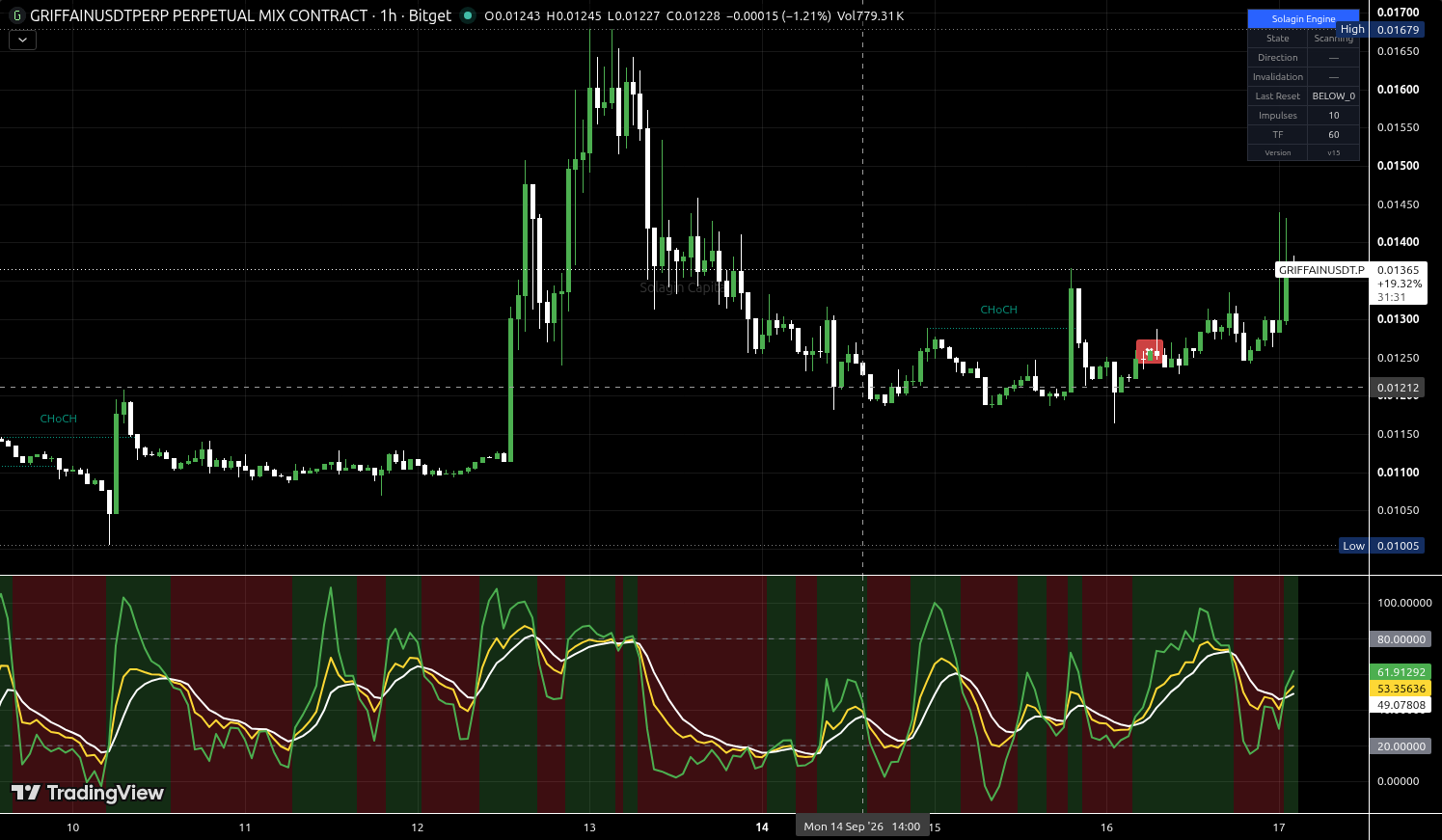This screenshot has width=1442, height=840.
Task: Click the change value −0.00015 (−1.21%)
Action: (778, 16)
